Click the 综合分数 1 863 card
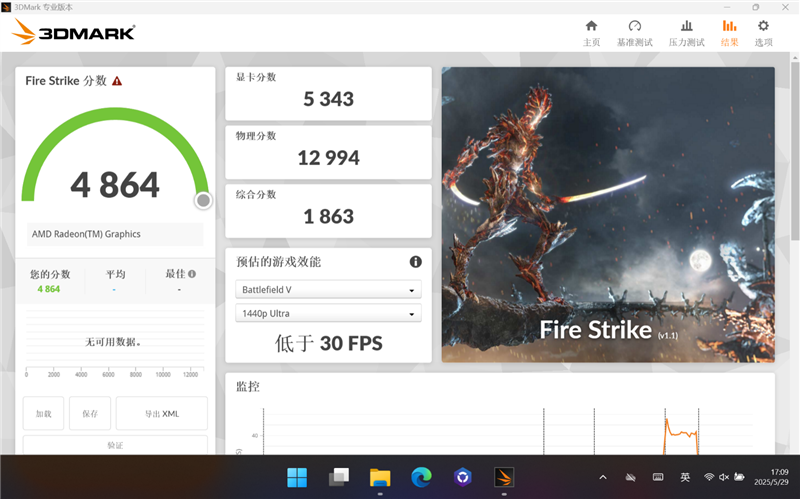Screen dimensions: 800x499 click(x=328, y=211)
